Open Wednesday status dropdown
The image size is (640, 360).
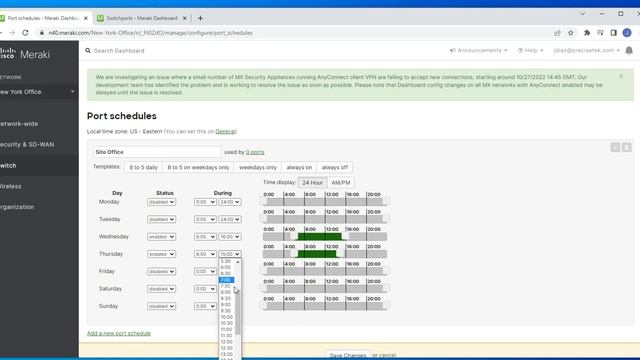(x=161, y=237)
